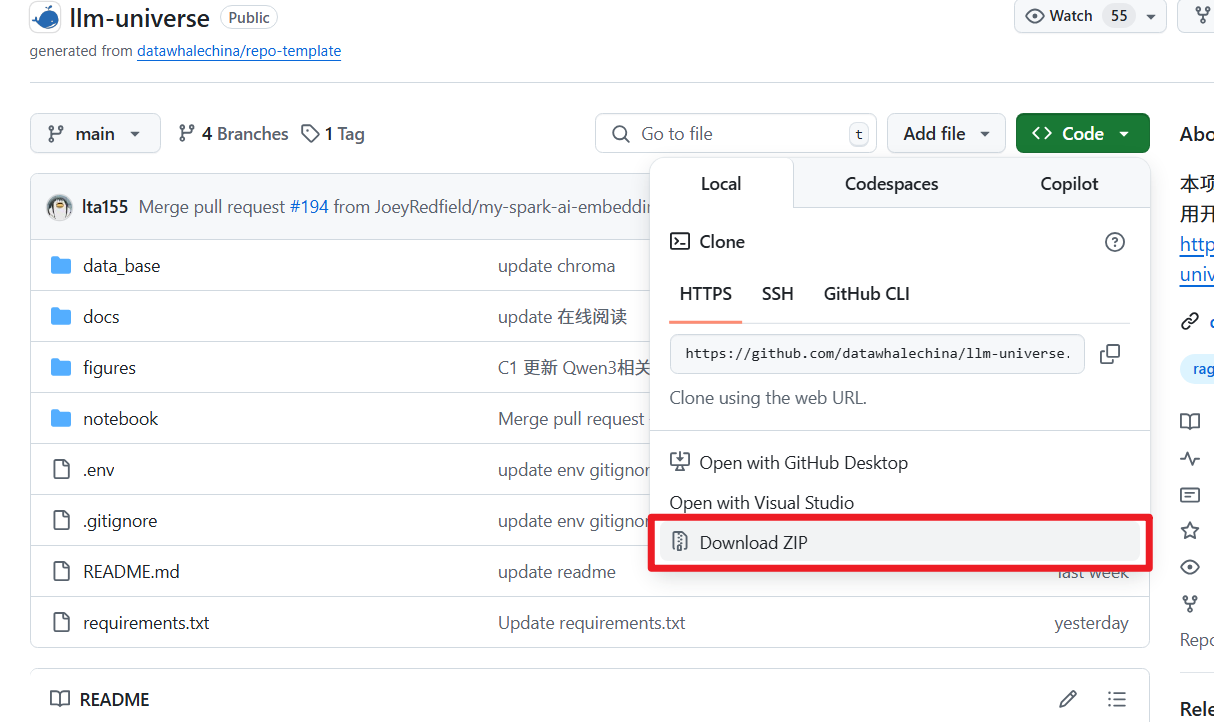Open the main branch selector dropdown
The width and height of the screenshot is (1214, 722).
tap(95, 133)
